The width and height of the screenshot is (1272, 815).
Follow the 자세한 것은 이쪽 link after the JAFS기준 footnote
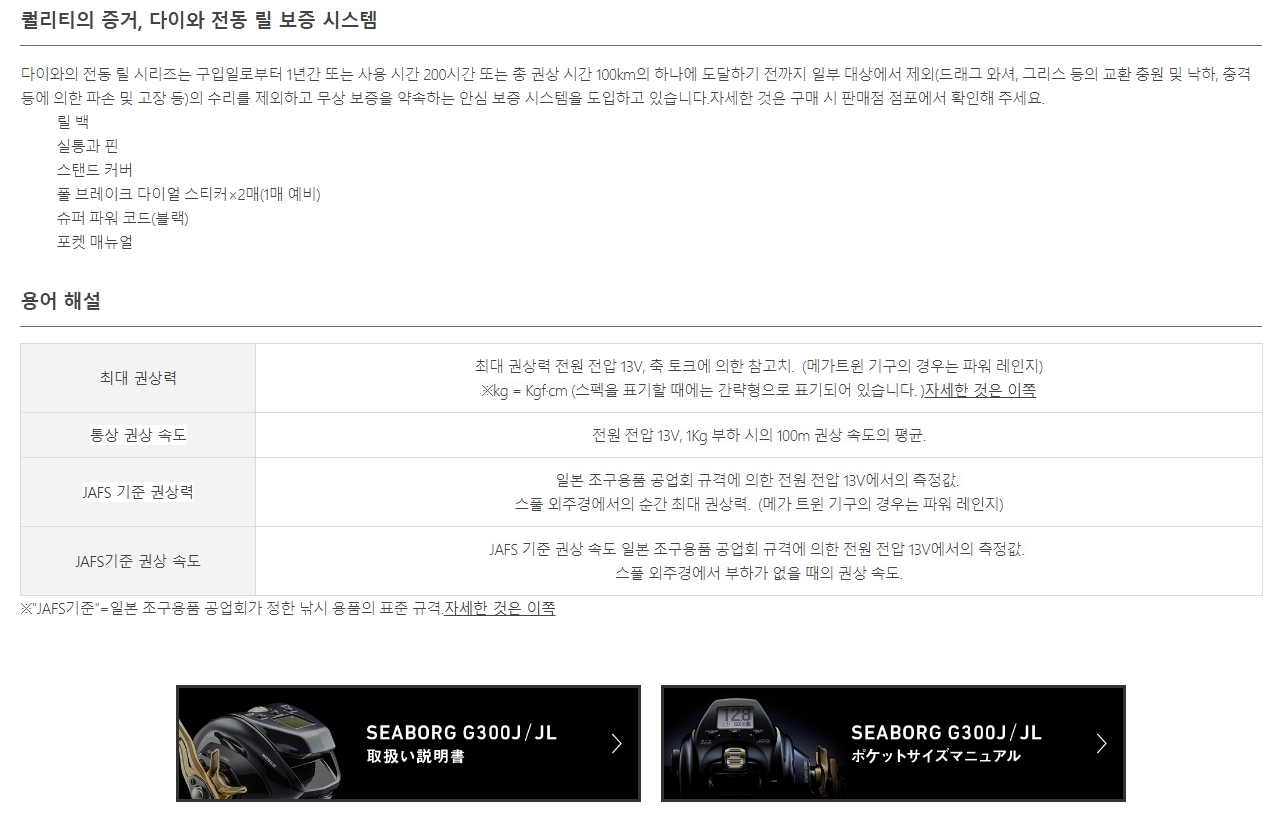click(x=499, y=607)
